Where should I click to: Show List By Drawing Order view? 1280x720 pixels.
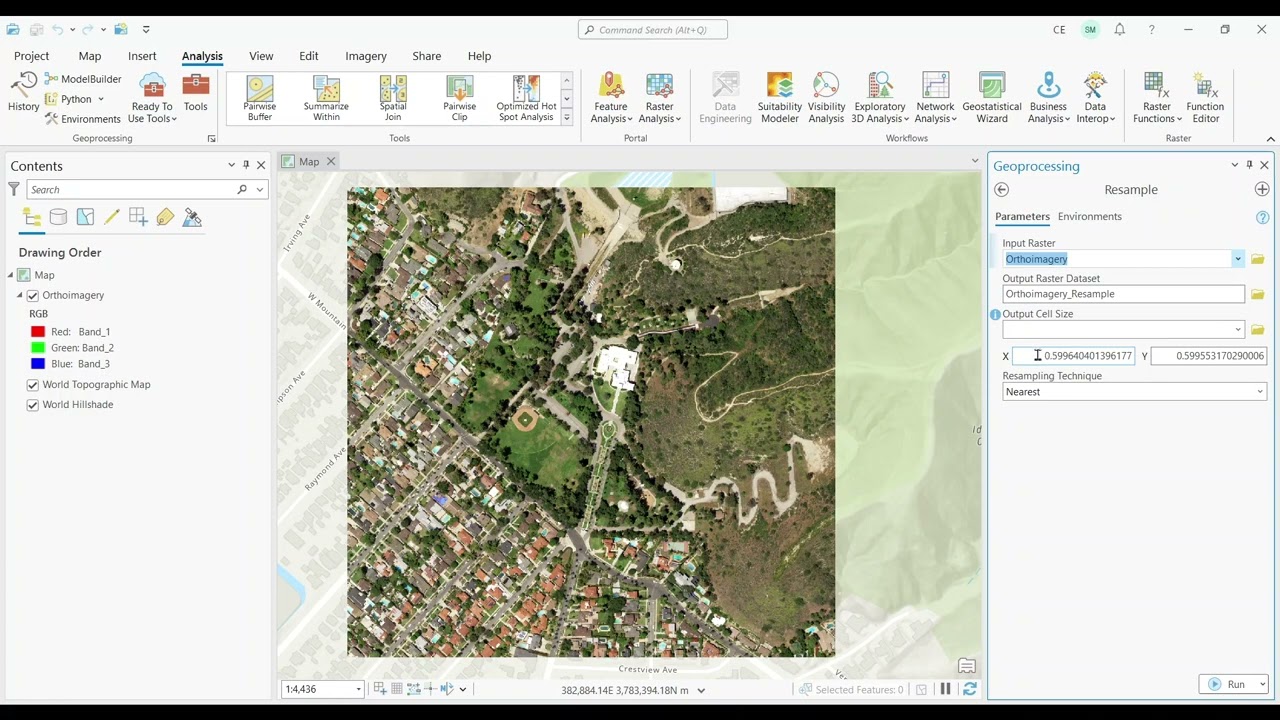tap(32, 217)
